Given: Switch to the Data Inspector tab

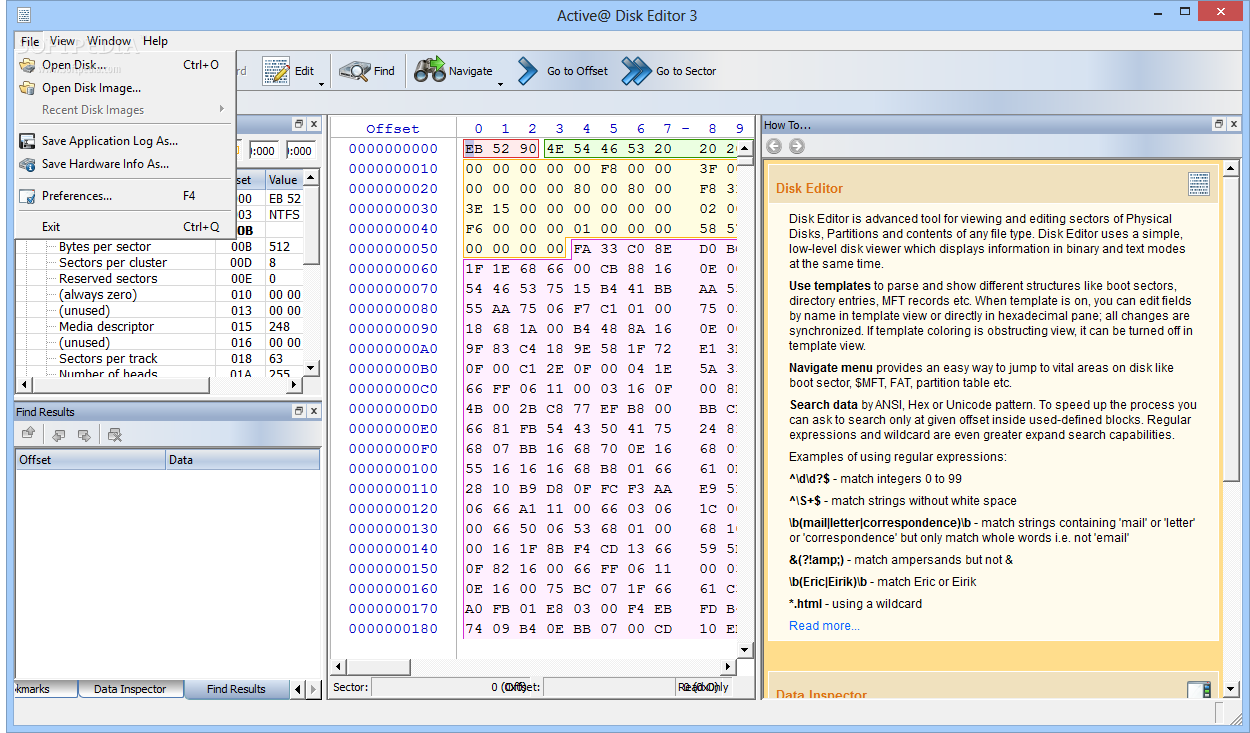Looking at the screenshot, I should coord(130,689).
